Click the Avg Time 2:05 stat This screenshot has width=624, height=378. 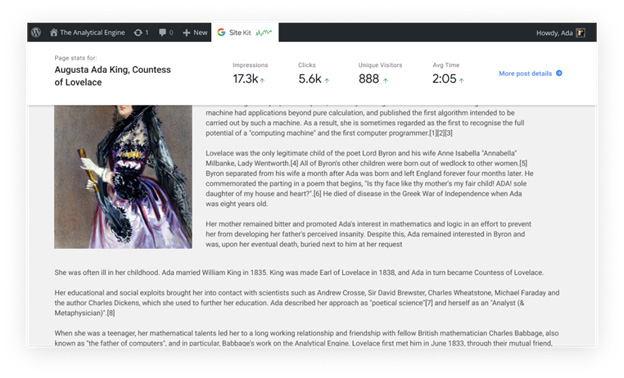pos(448,73)
